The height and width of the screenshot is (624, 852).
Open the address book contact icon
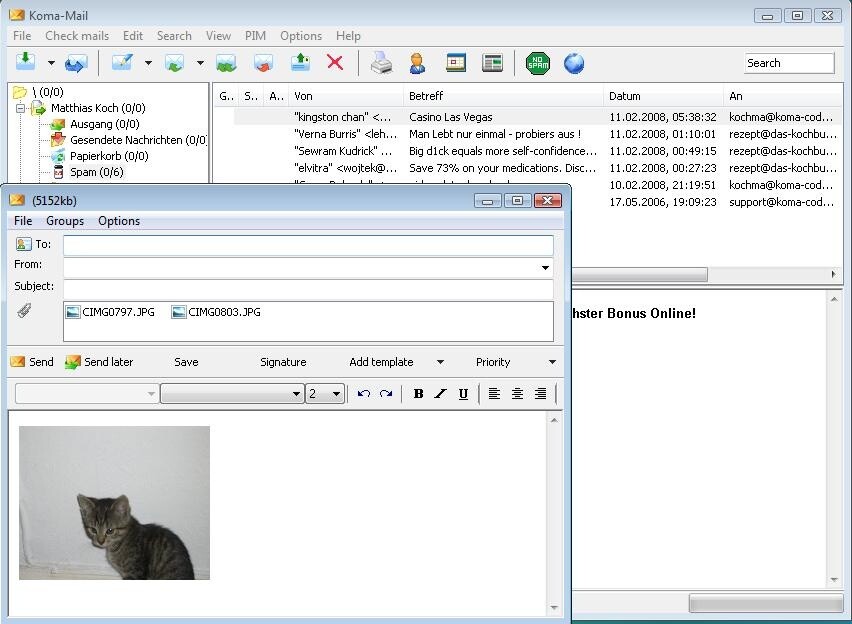tap(418, 63)
